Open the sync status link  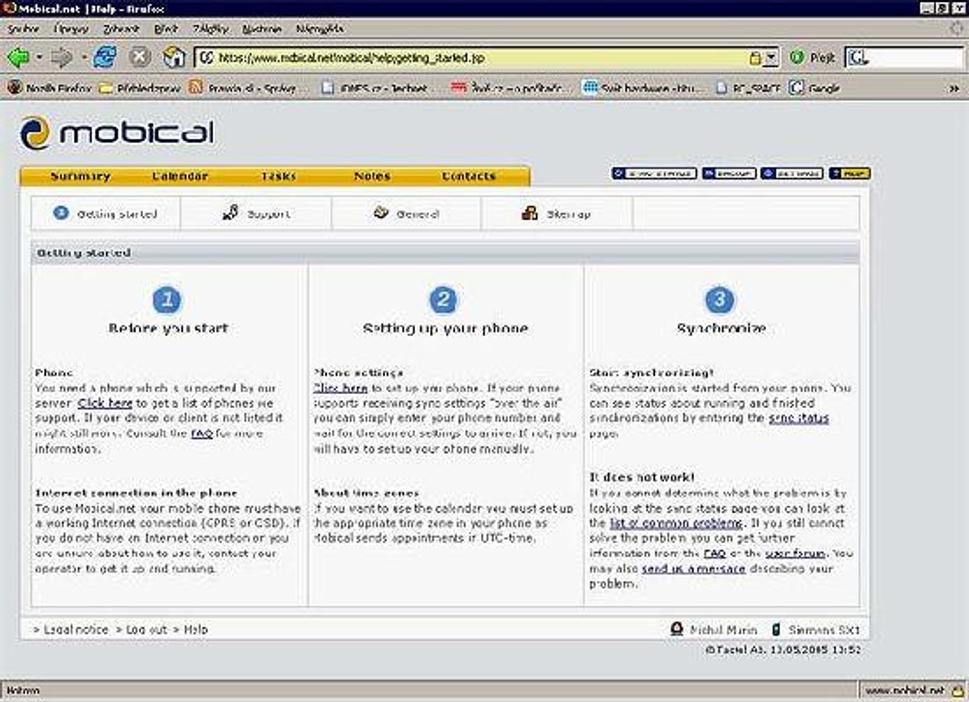coord(798,418)
